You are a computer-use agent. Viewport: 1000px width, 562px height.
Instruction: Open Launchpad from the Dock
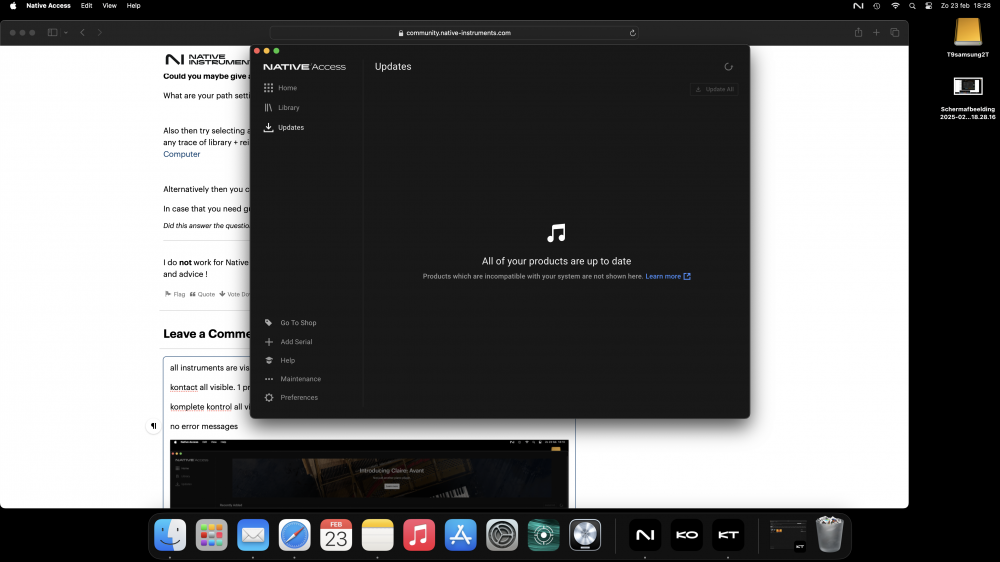[x=212, y=535]
